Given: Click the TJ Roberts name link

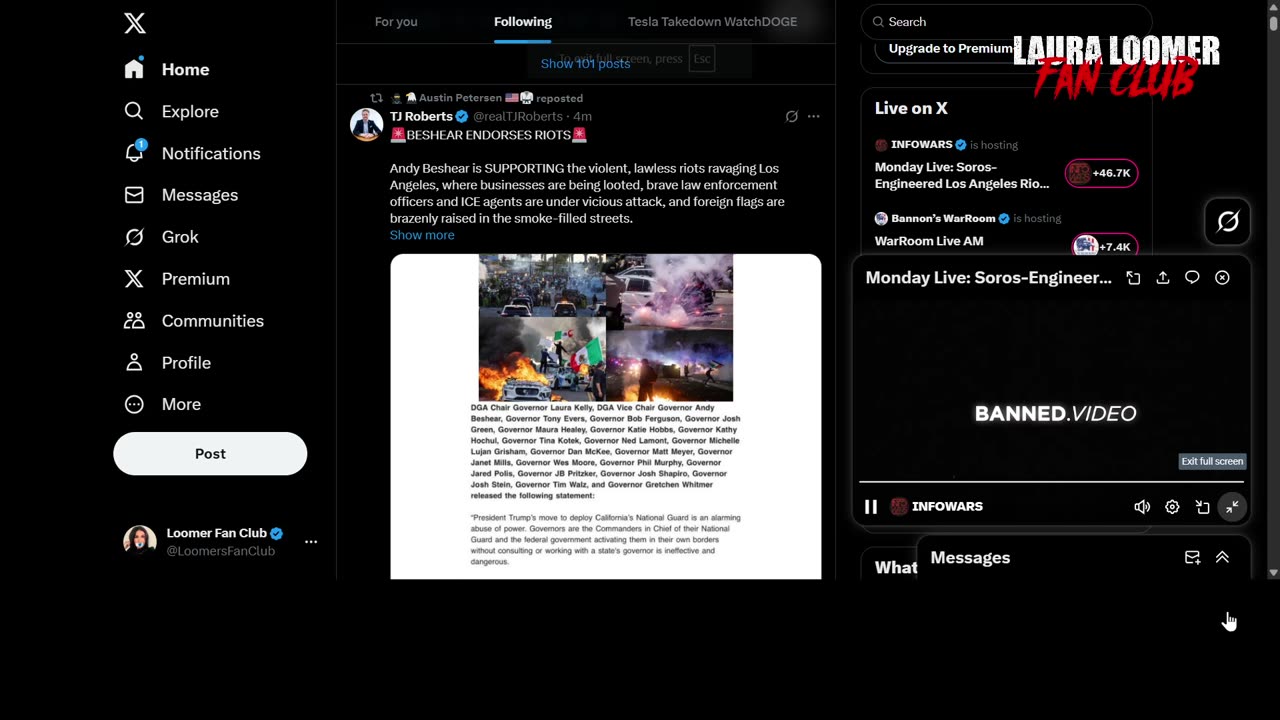Looking at the screenshot, I should click(x=421, y=116).
